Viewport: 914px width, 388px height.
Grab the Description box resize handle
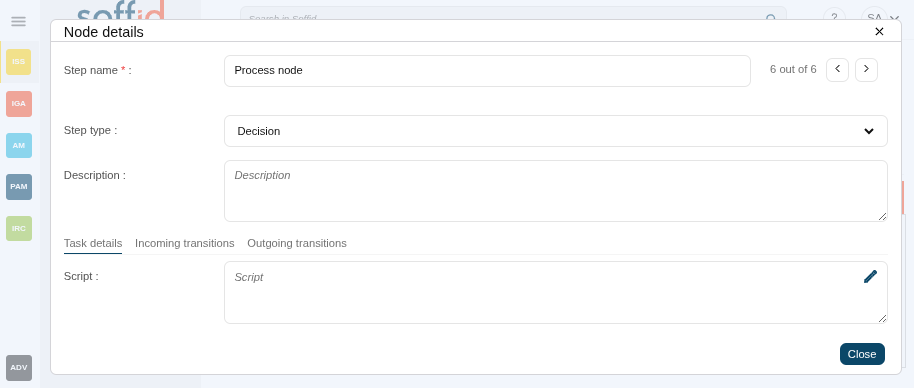[x=883, y=217]
